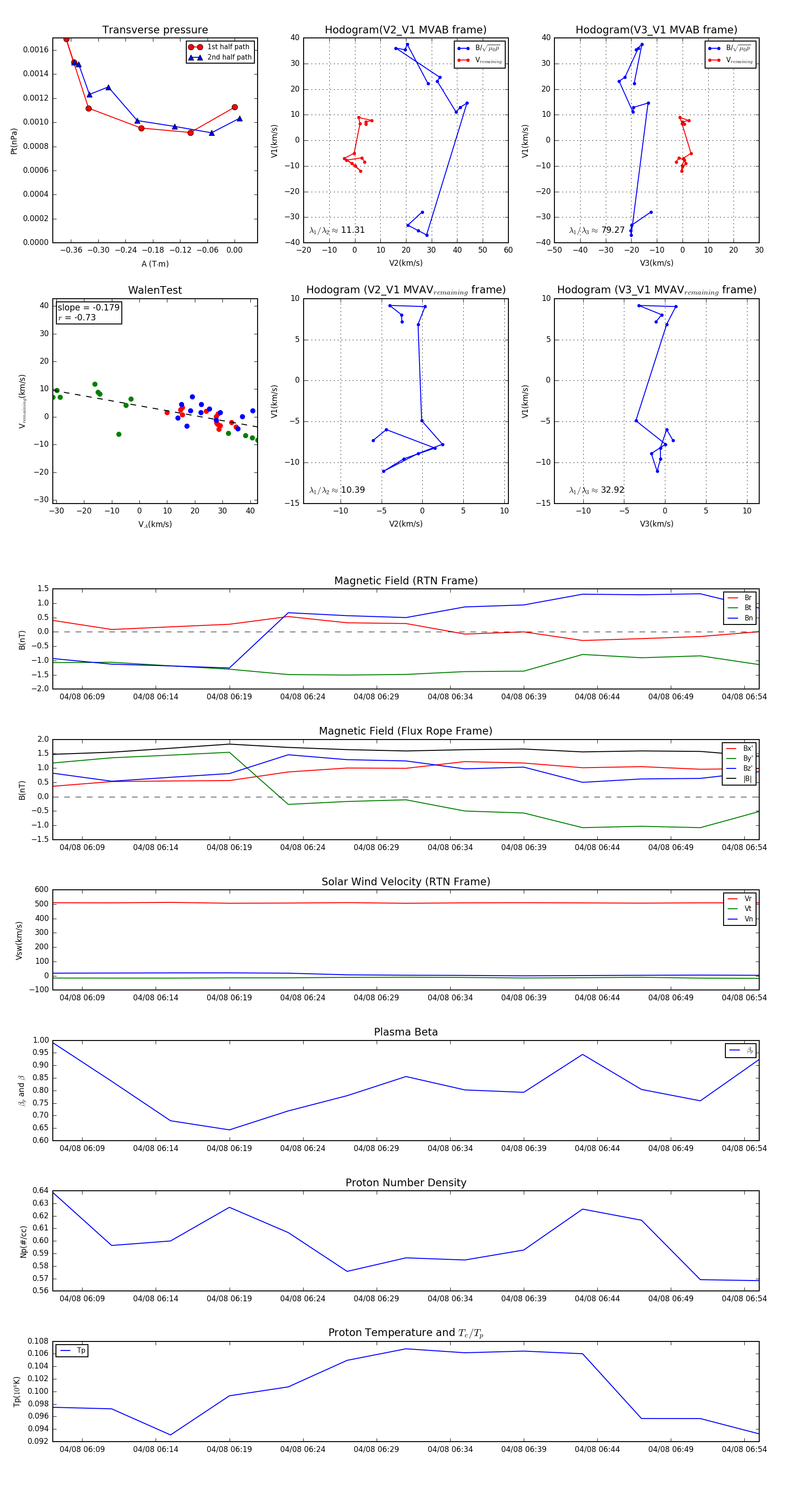Click the "Vsw(km/s)" y-axis label
This screenshot has width=812, height=1489.
point(19,940)
